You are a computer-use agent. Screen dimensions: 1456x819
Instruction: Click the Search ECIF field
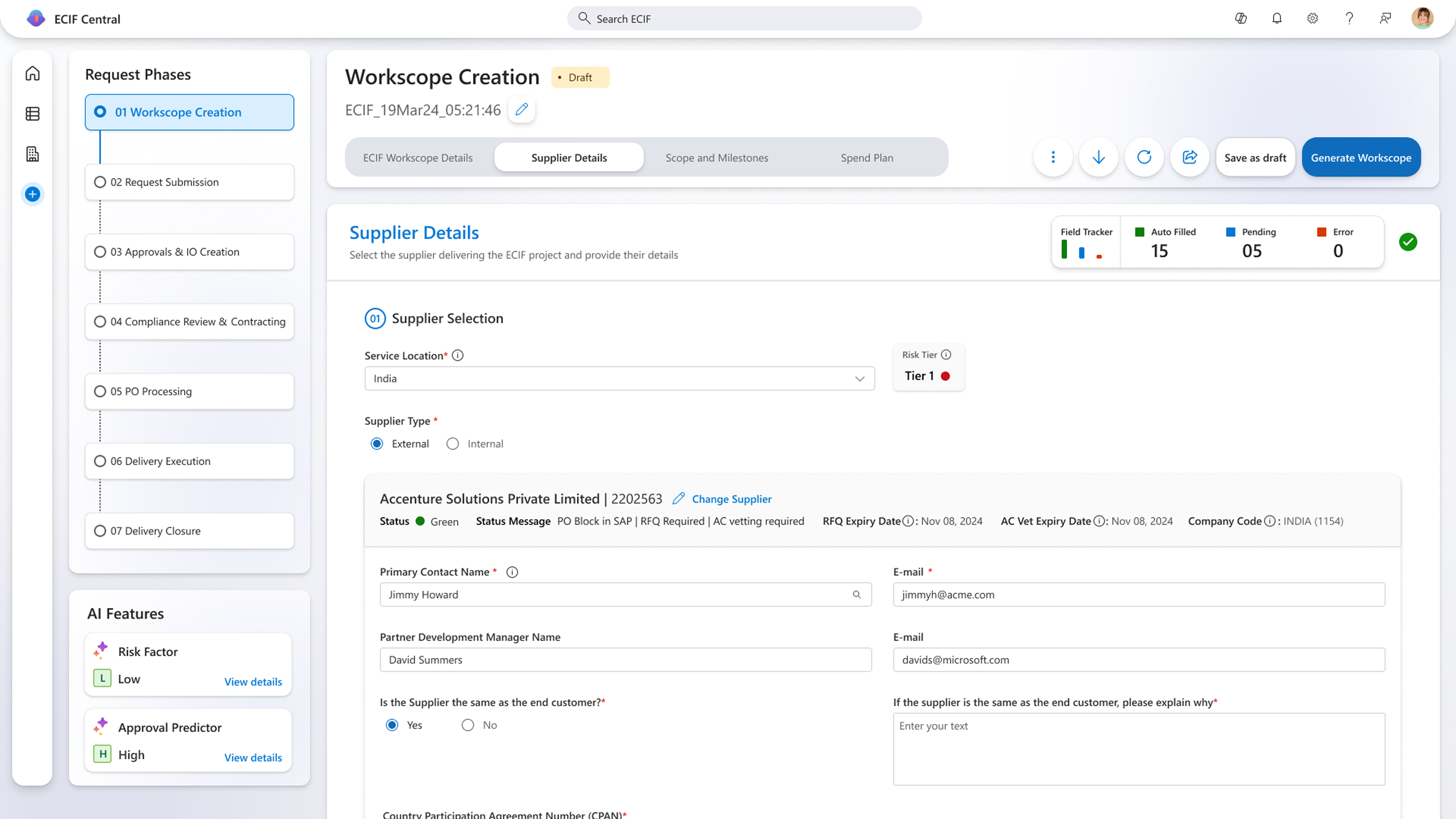point(744,19)
